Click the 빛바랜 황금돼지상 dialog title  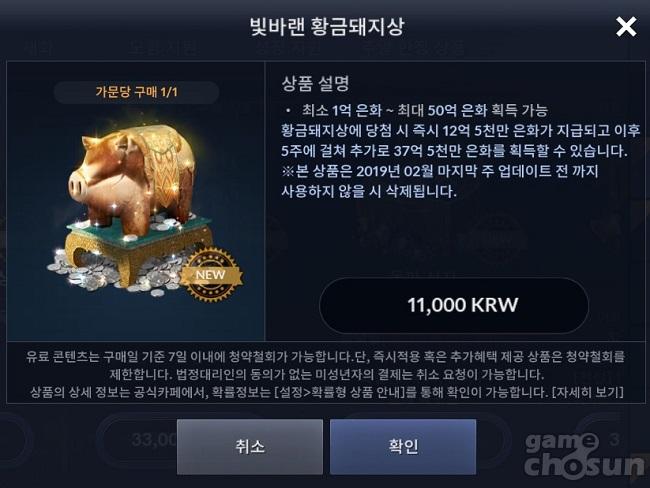coord(327,27)
